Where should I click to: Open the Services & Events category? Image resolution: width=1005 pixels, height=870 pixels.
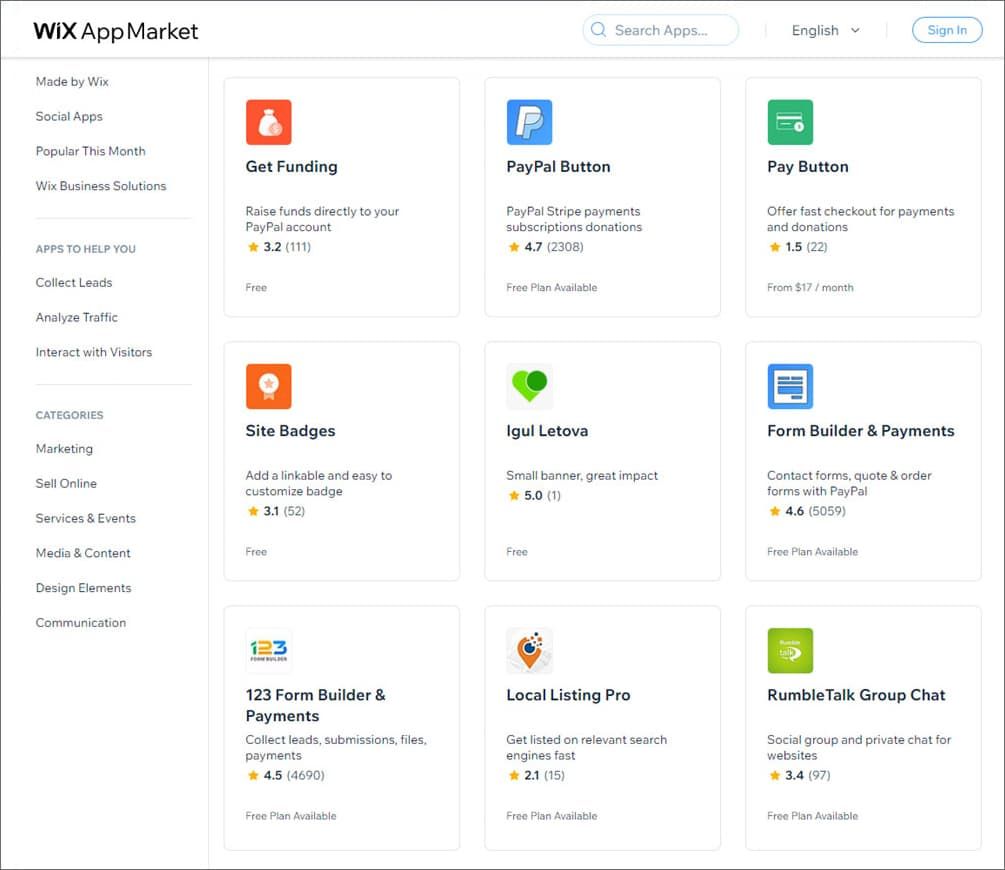[85, 518]
